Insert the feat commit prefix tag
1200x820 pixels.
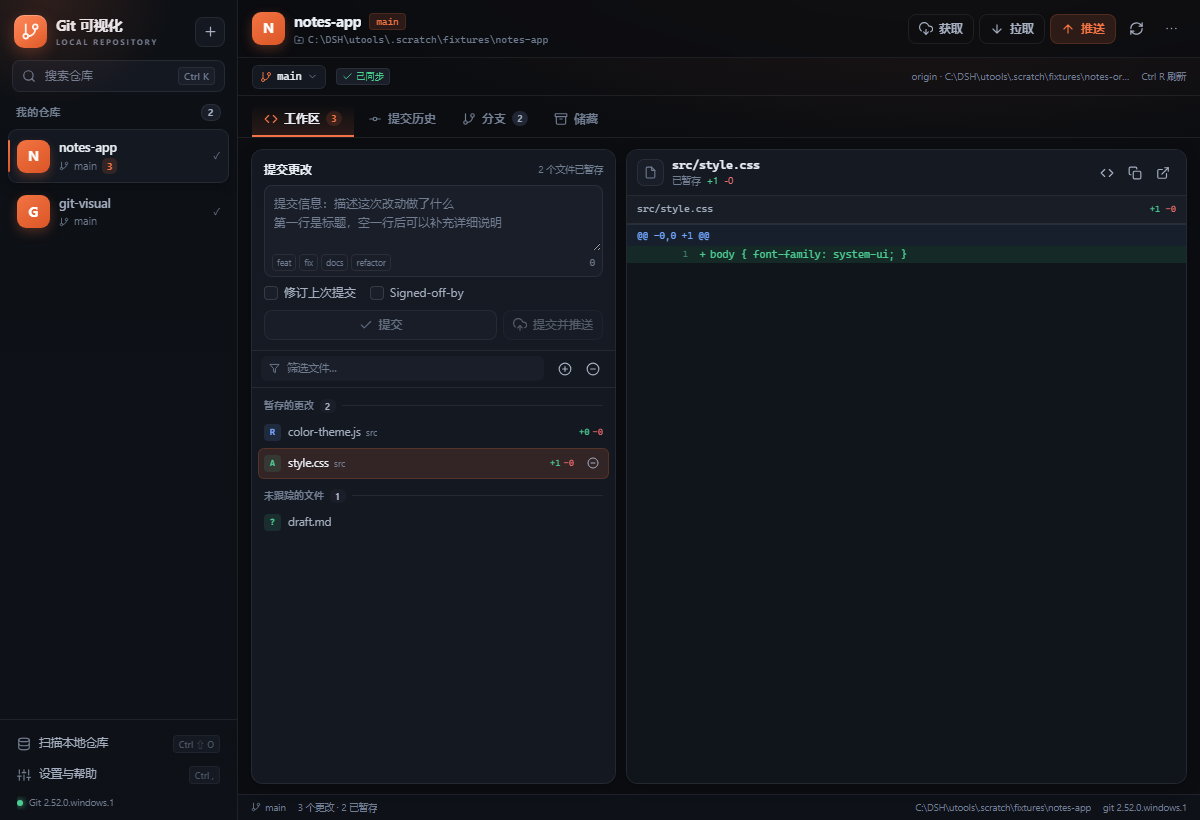tap(284, 263)
